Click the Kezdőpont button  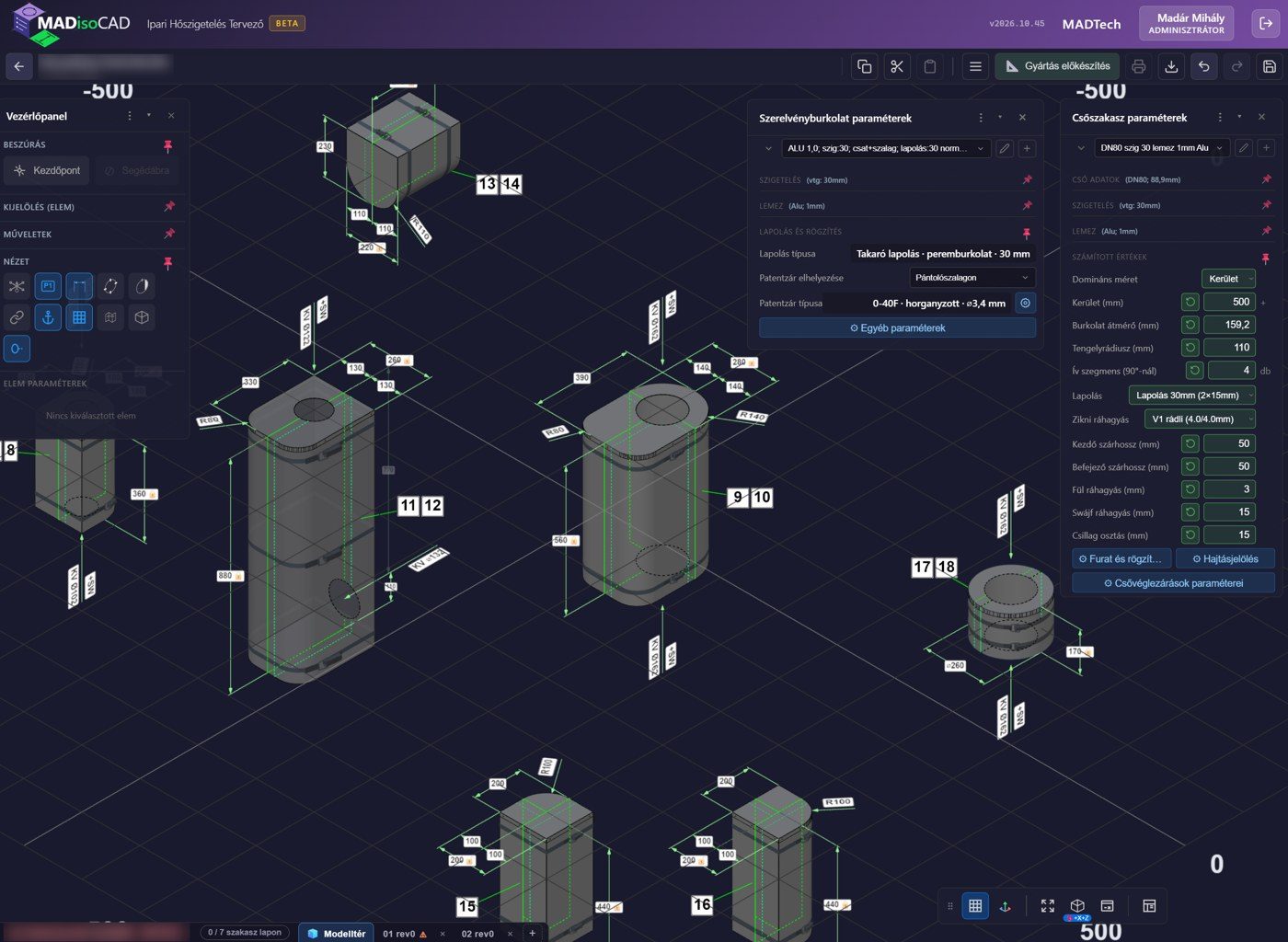(47, 170)
